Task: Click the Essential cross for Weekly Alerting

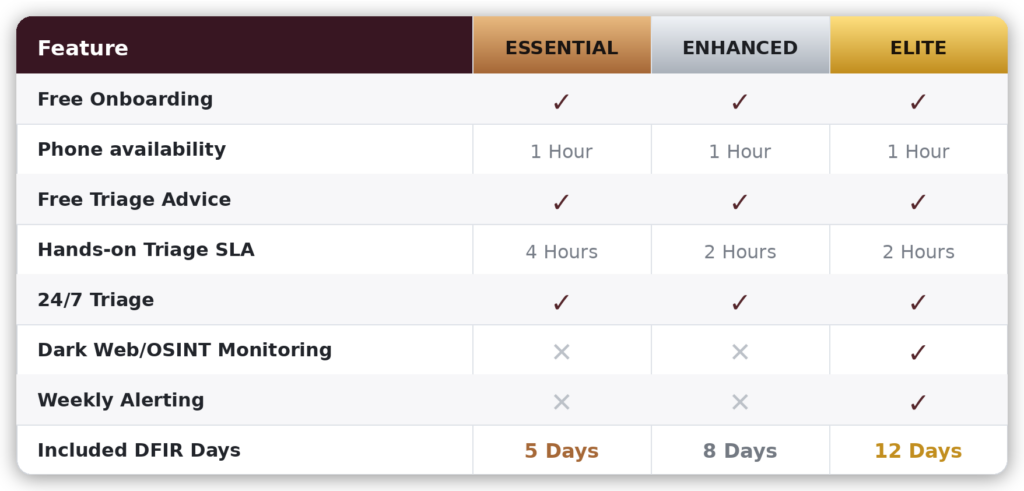Action: 561,402
